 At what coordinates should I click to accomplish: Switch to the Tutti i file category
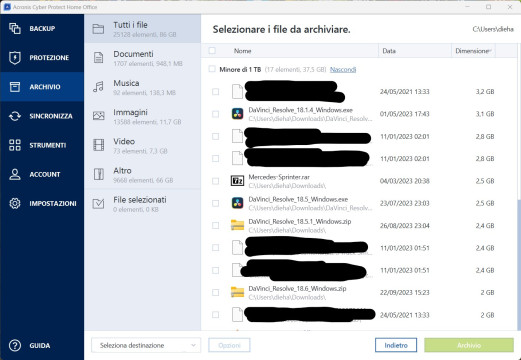pos(142,29)
